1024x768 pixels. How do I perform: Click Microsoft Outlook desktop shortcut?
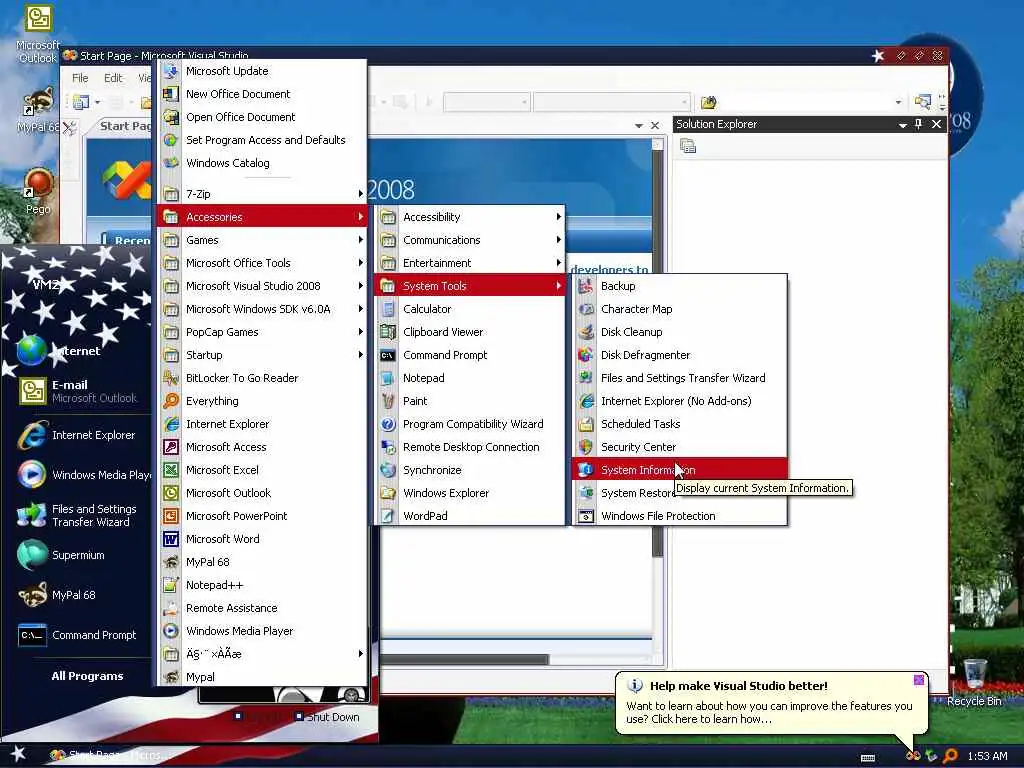37,34
